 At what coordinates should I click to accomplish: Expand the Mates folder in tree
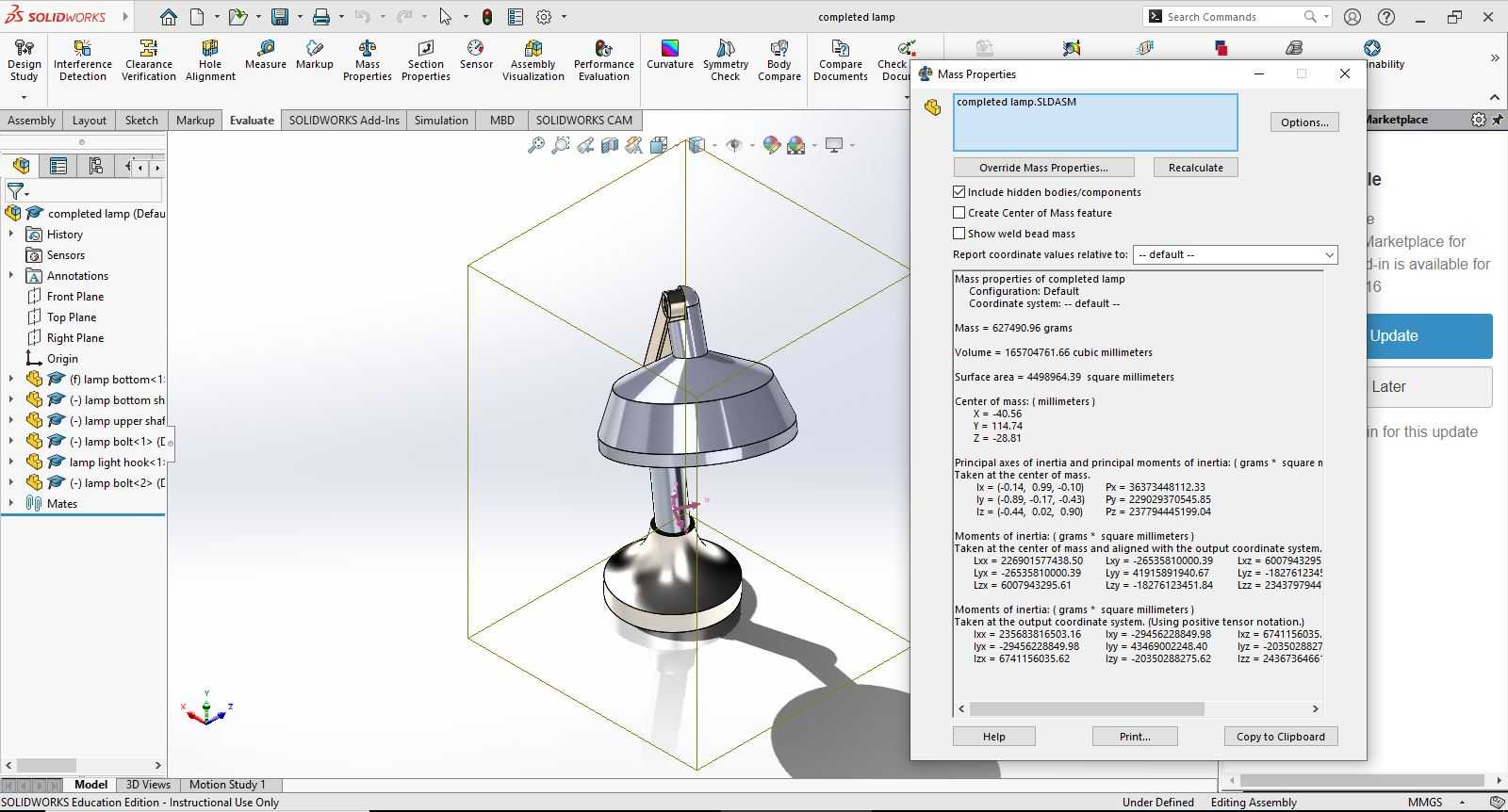(11, 503)
